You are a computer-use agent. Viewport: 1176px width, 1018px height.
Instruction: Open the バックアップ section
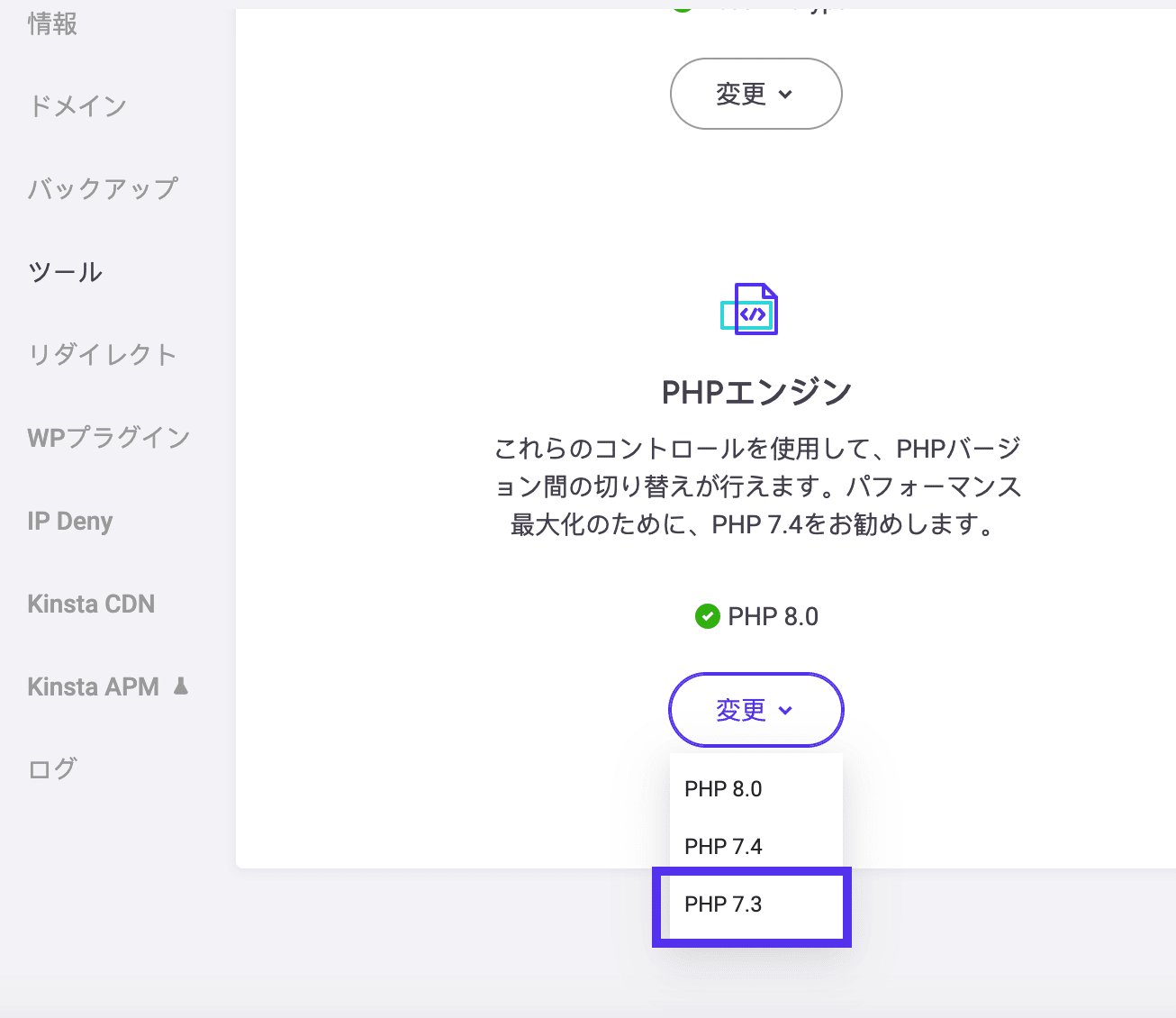[x=101, y=188]
